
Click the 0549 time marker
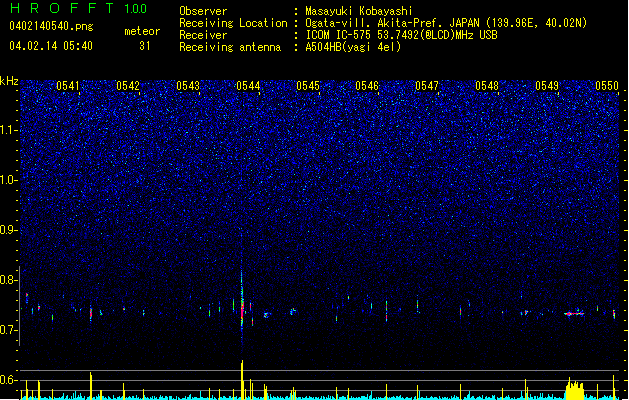[x=547, y=86]
